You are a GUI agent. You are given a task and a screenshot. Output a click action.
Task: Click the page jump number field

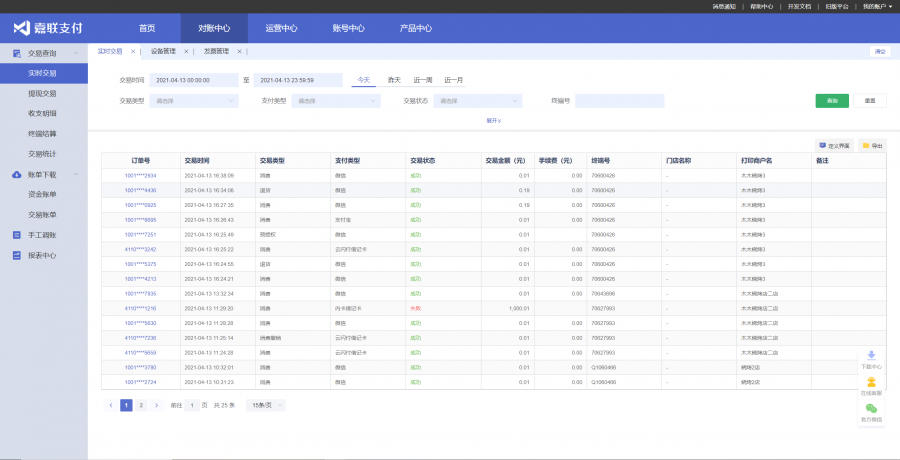click(192, 405)
